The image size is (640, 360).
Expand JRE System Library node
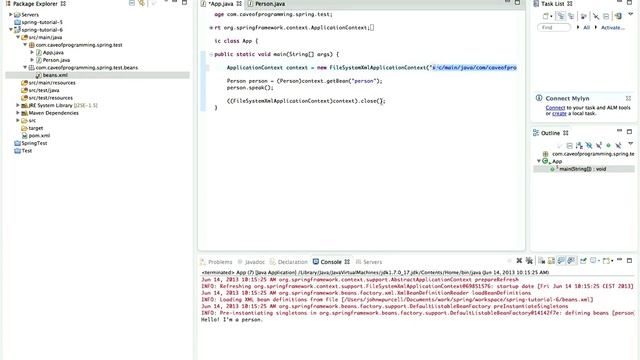tap(18, 105)
